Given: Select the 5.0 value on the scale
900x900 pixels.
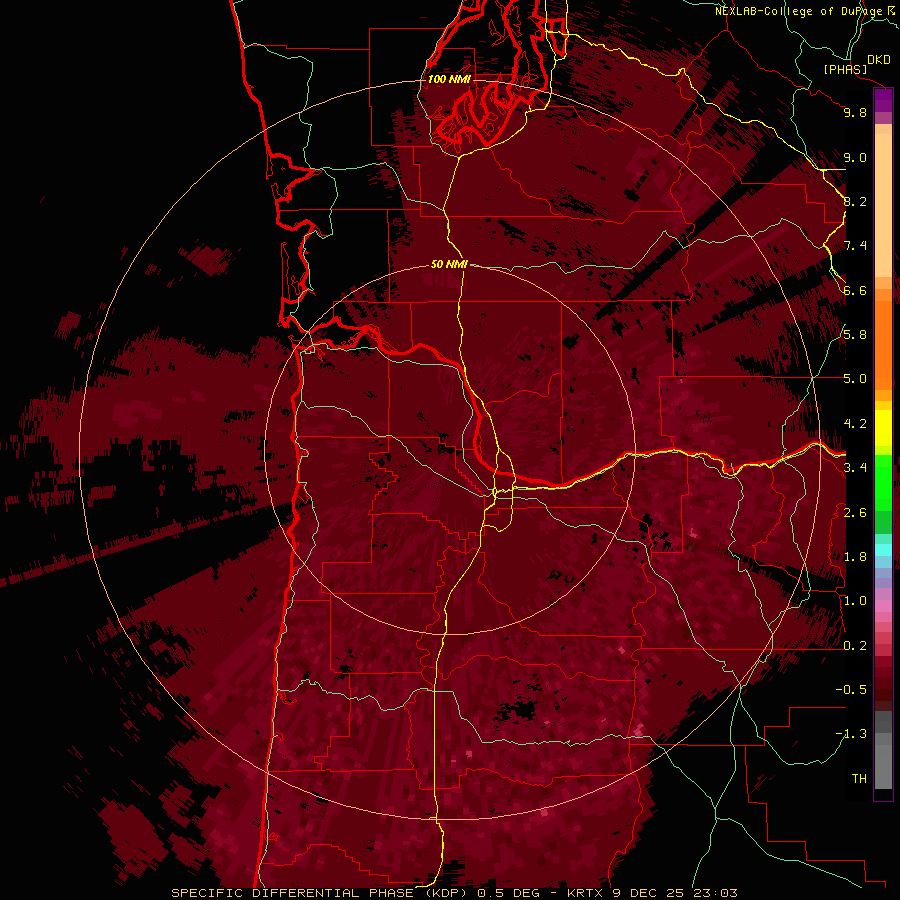Looking at the screenshot, I should (855, 379).
